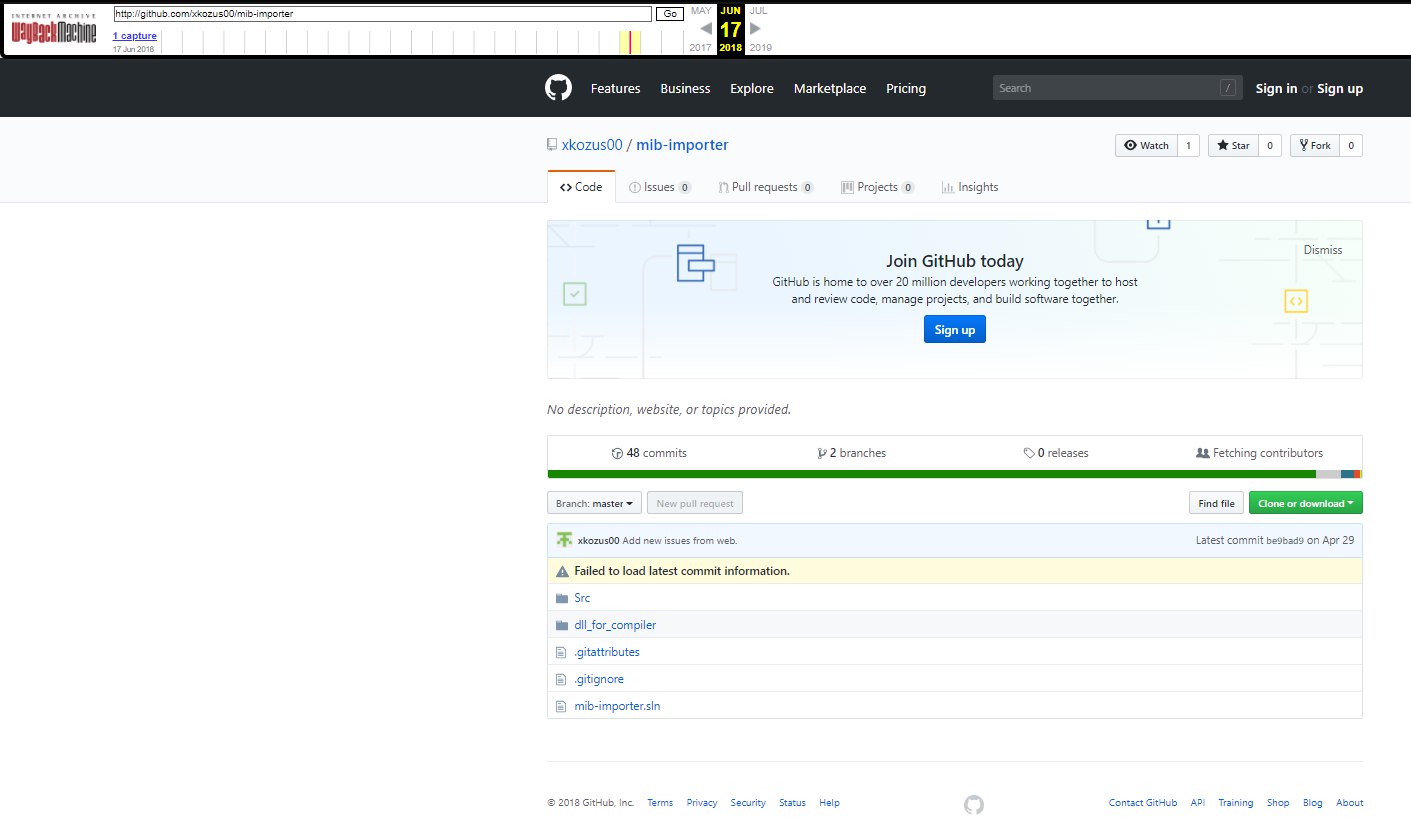Open commit hash be9bad9

point(1285,540)
